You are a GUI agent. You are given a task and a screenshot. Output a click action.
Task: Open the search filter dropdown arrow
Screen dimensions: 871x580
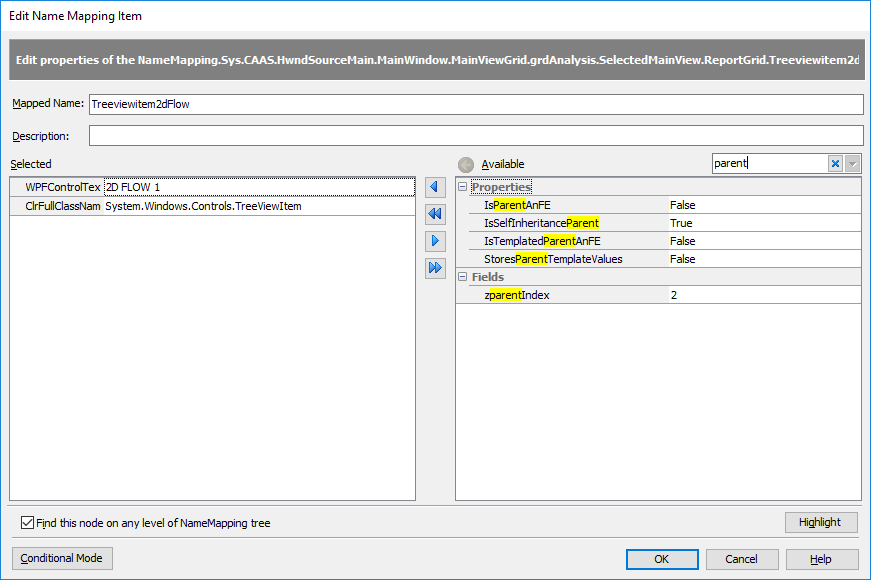pyautogui.click(x=853, y=164)
